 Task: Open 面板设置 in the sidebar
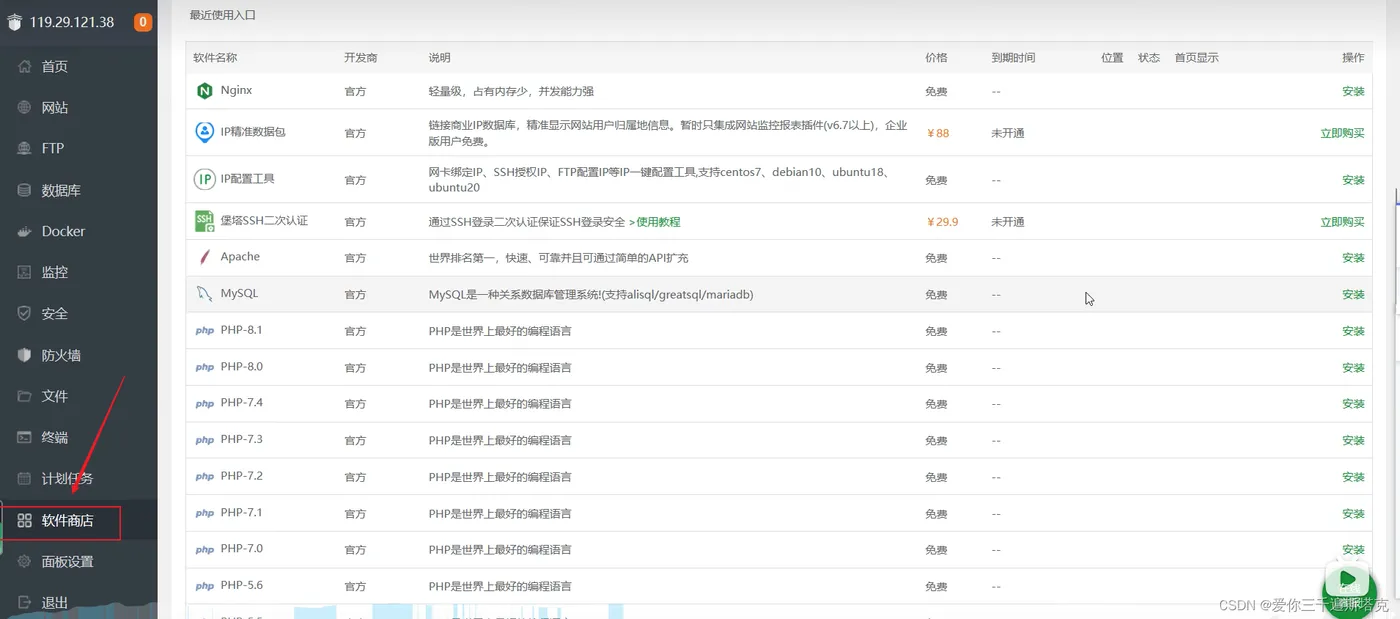pyautogui.click(x=79, y=561)
